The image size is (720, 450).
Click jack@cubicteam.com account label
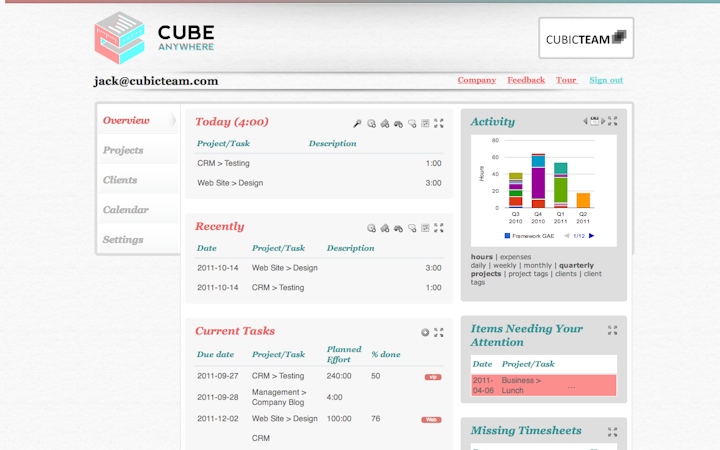coord(156,81)
